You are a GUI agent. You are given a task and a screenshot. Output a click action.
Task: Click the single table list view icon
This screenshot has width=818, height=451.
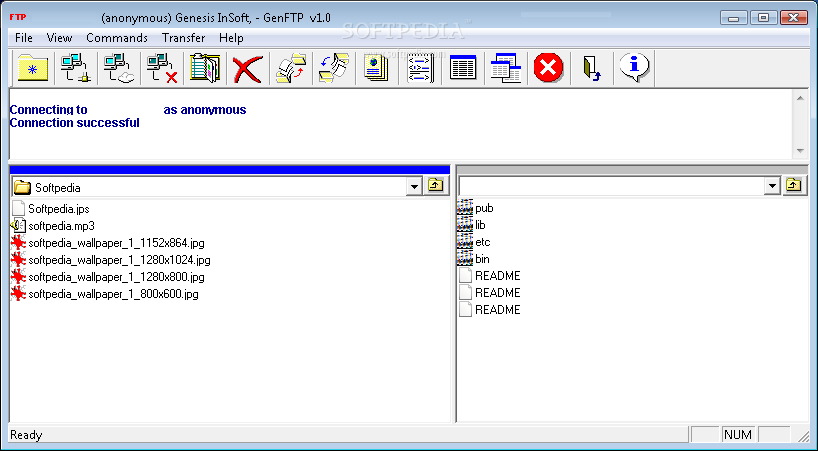462,68
